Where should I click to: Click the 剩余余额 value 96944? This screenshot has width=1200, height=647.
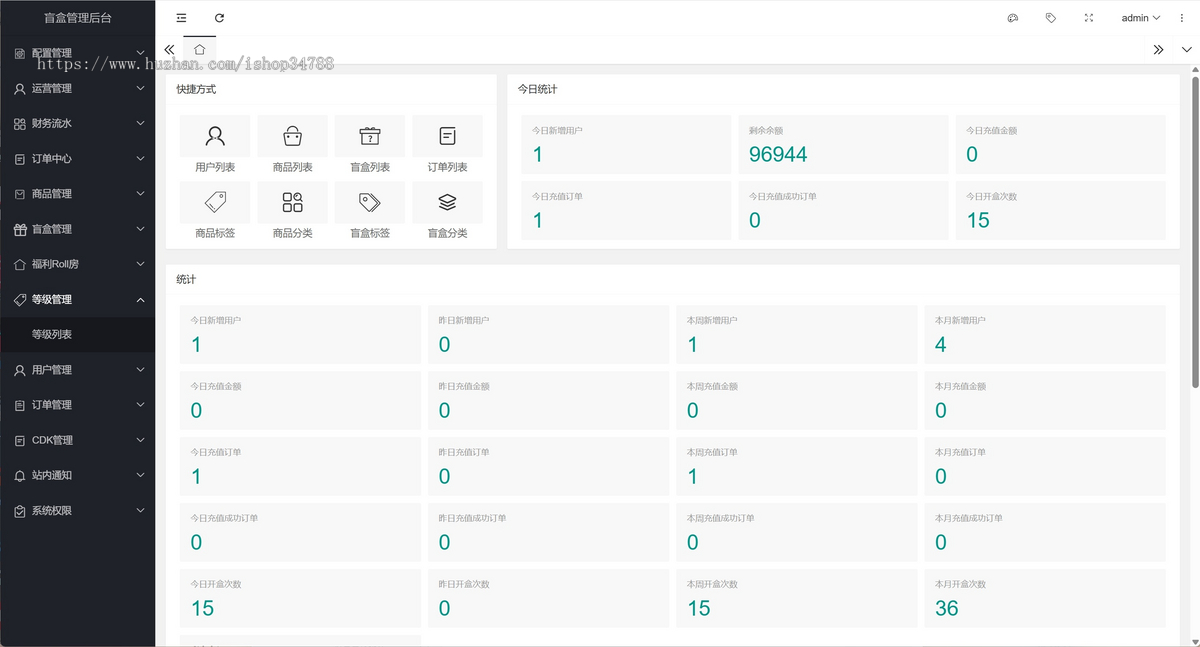(x=778, y=154)
